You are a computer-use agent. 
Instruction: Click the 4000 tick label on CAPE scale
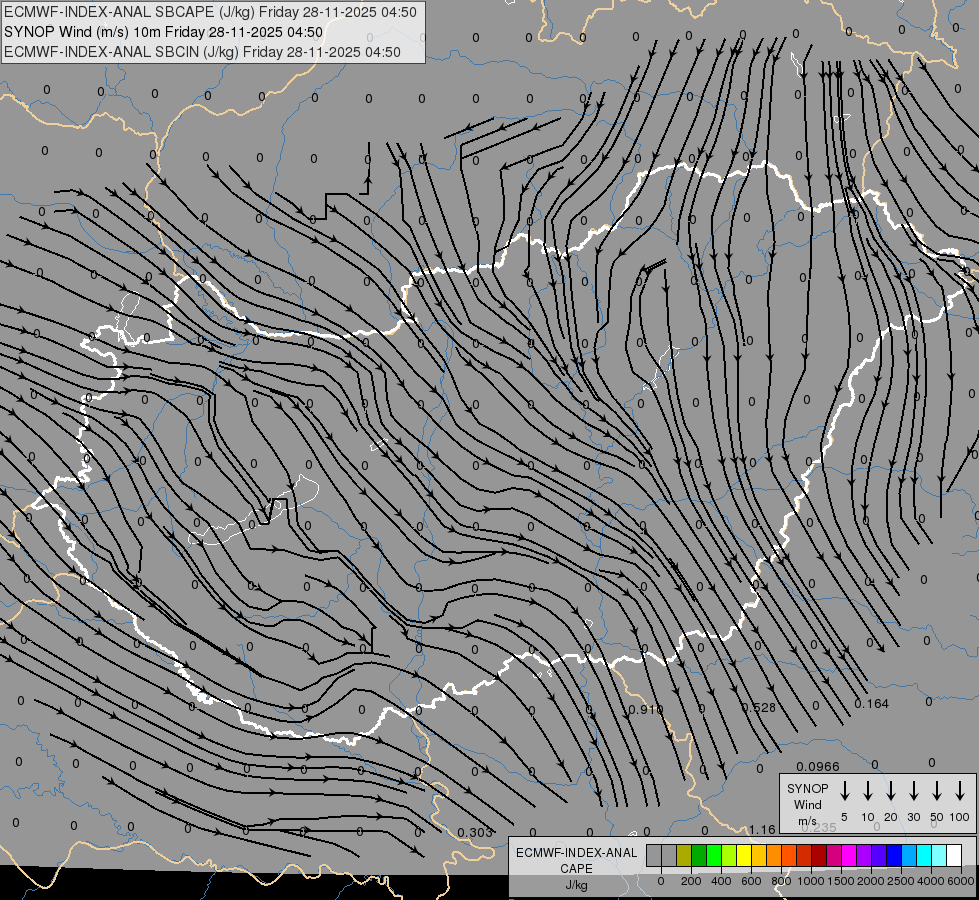tap(931, 881)
